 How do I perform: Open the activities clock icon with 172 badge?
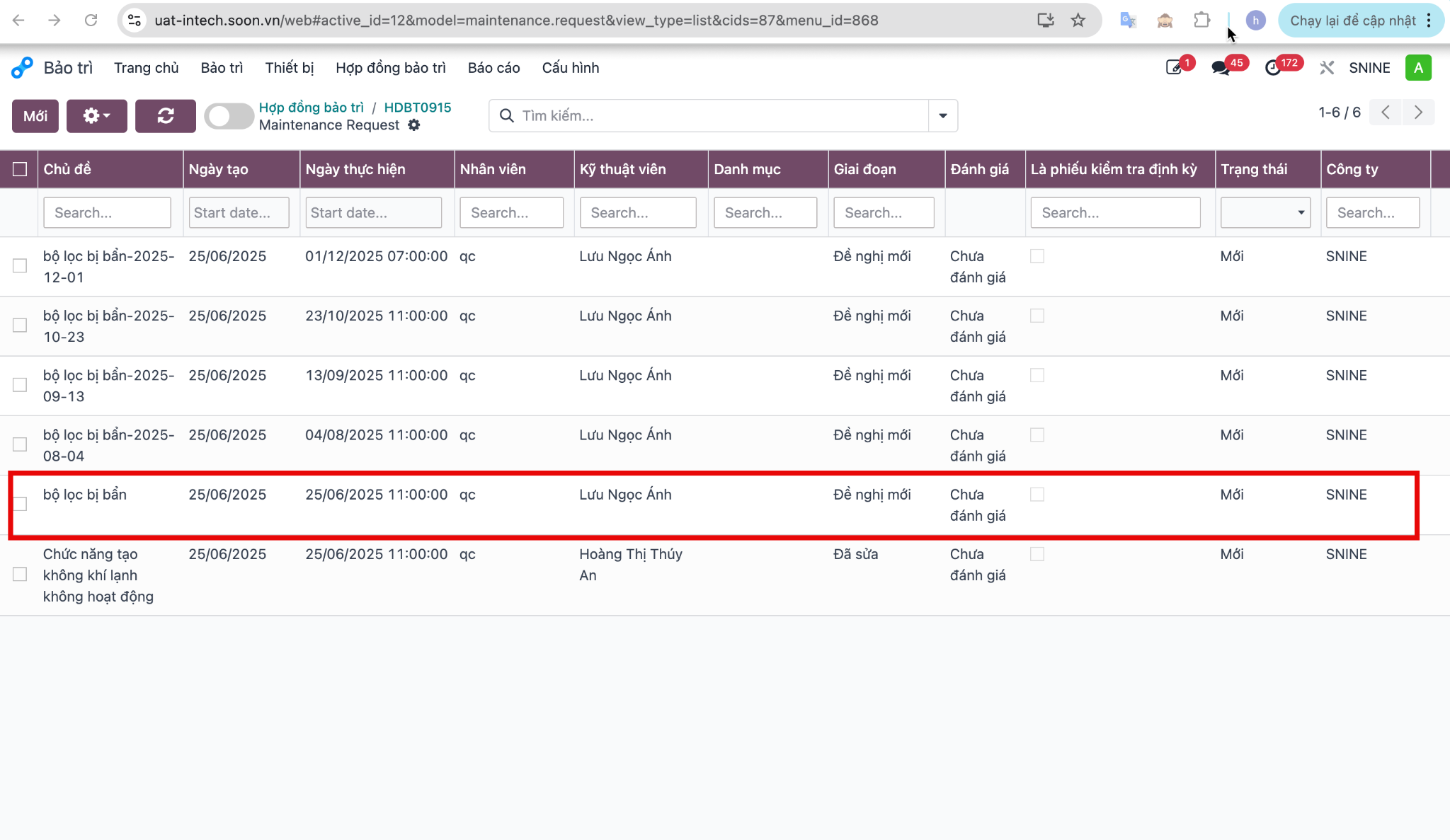coord(1273,68)
